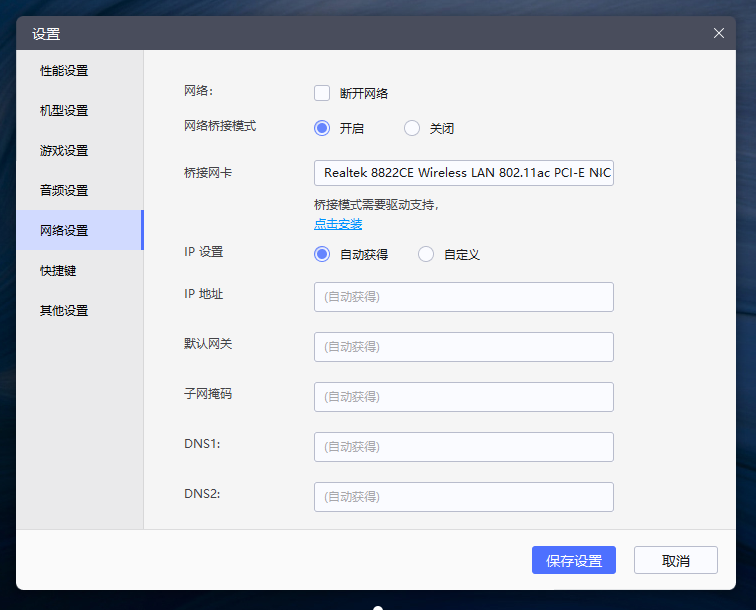Open the 快捷键 section
The height and width of the screenshot is (610, 756).
80,271
